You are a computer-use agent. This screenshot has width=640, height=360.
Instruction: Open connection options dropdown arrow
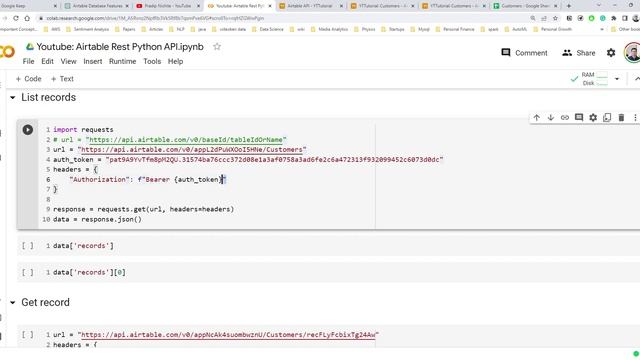coord(617,79)
